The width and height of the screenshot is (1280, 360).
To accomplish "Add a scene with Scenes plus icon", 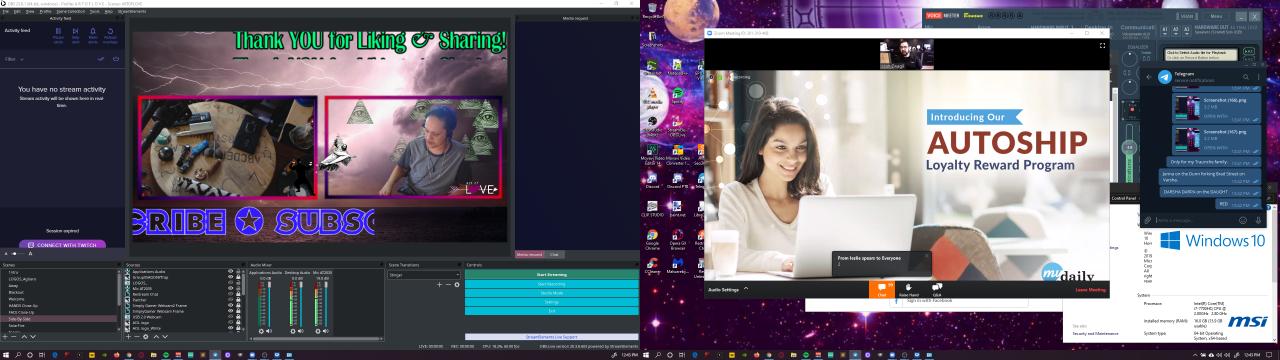I will [x=5, y=336].
